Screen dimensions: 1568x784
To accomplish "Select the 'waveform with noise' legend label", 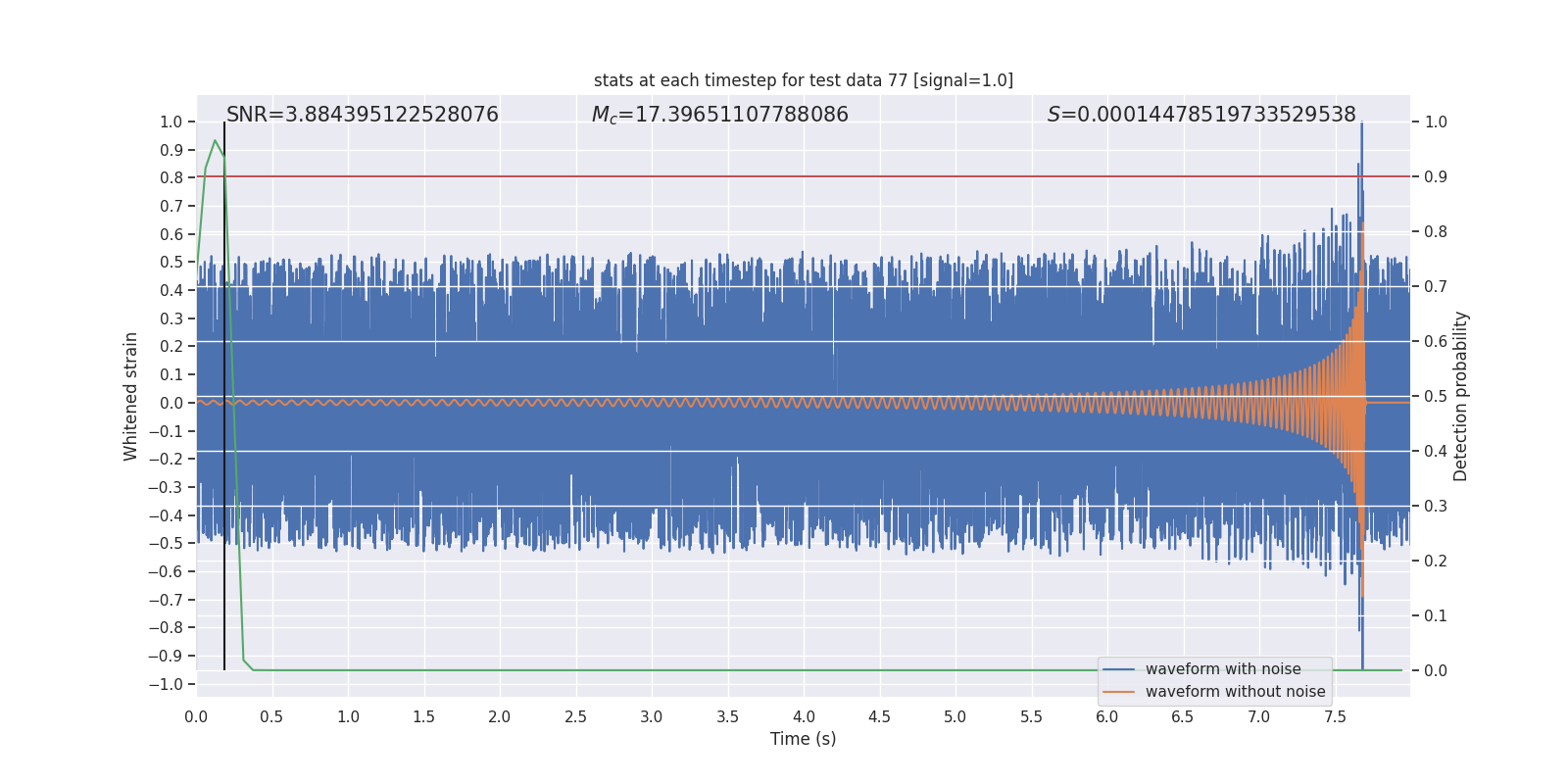I will coord(1222,669).
